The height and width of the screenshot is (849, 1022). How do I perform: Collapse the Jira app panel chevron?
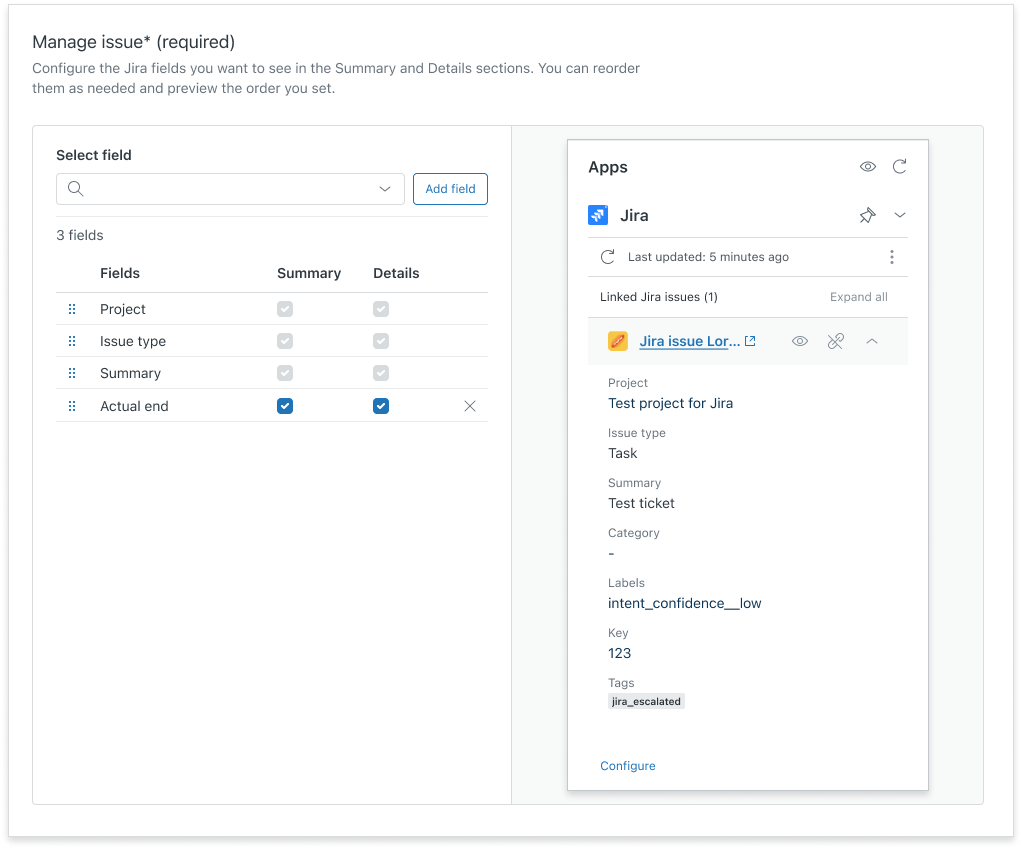coord(900,215)
